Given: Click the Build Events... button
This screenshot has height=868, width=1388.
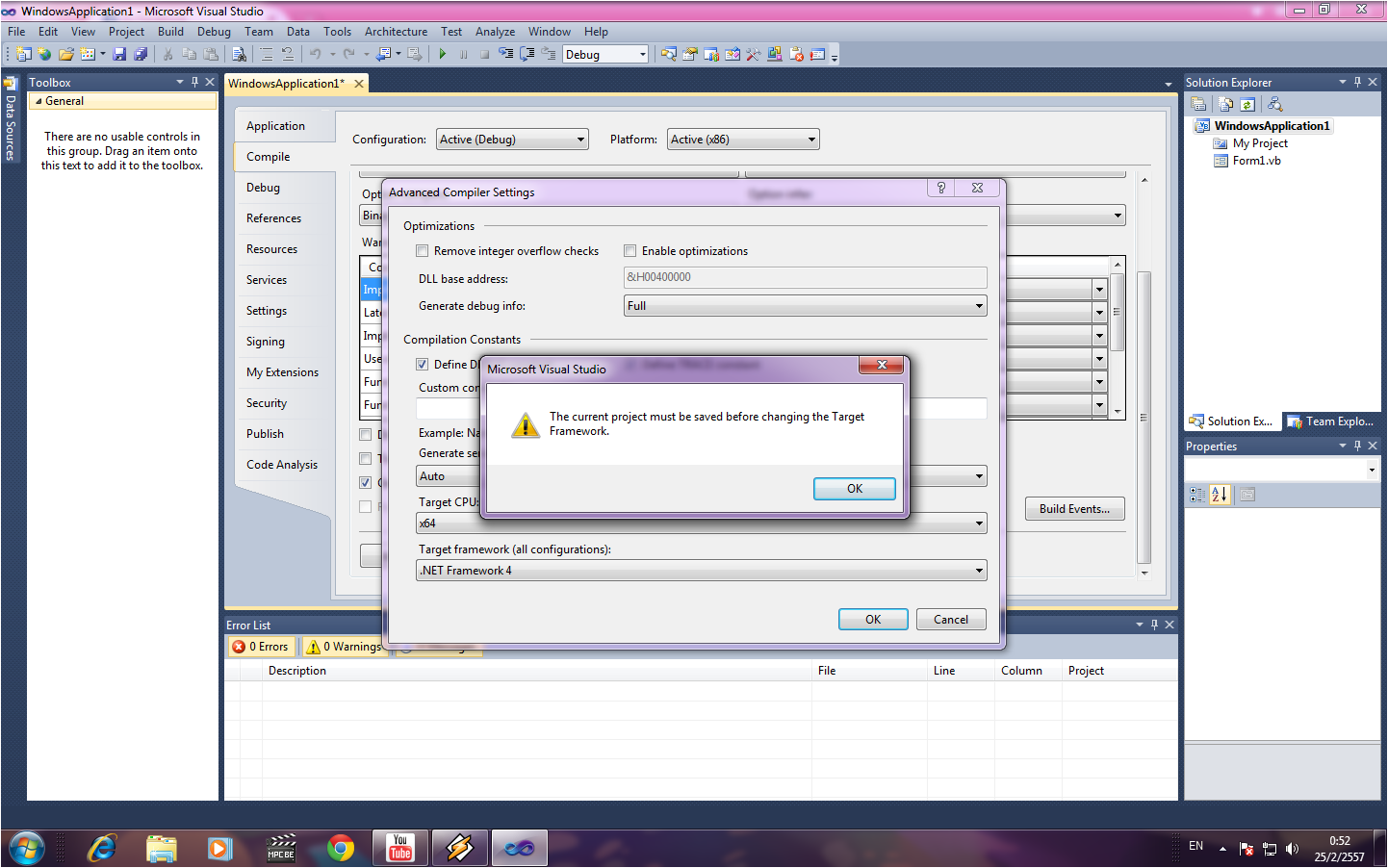Looking at the screenshot, I should click(x=1074, y=509).
